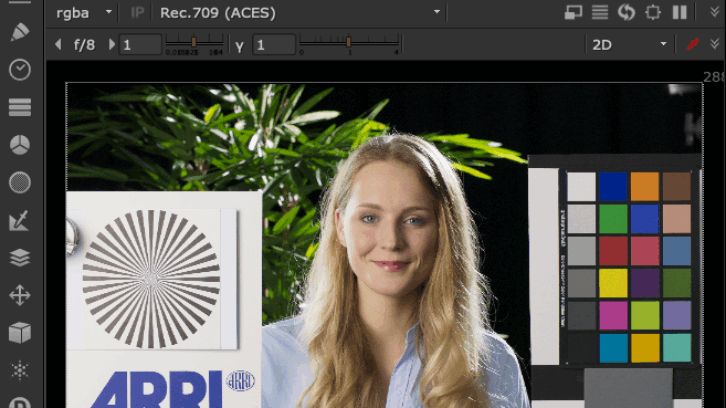Toggle the gamma Y button
Image resolution: width=726 pixels, height=408 pixels.
239,45
